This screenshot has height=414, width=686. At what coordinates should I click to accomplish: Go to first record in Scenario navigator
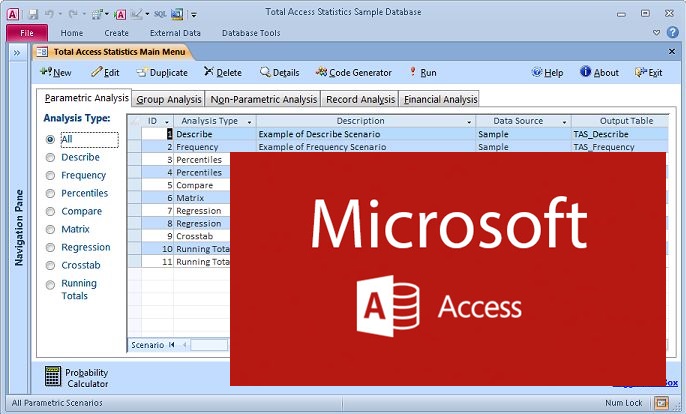172,345
